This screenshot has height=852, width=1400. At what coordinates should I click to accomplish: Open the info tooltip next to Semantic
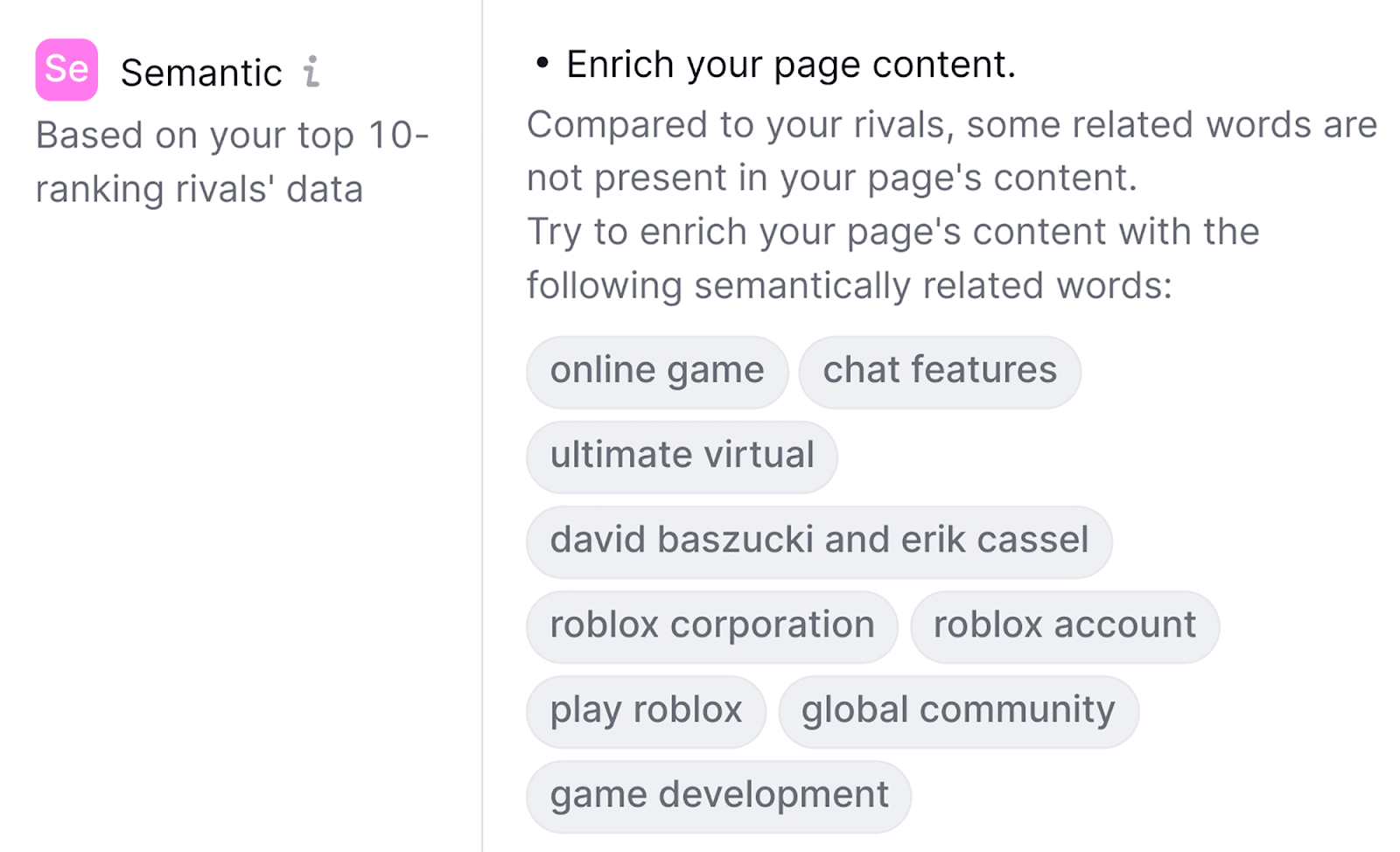(311, 72)
